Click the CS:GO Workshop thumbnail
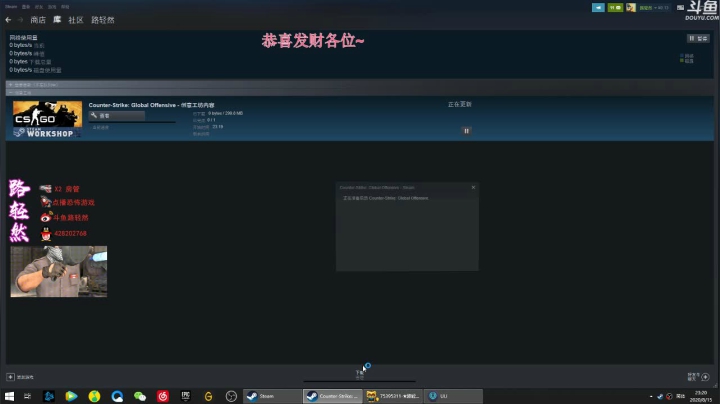 click(47, 119)
